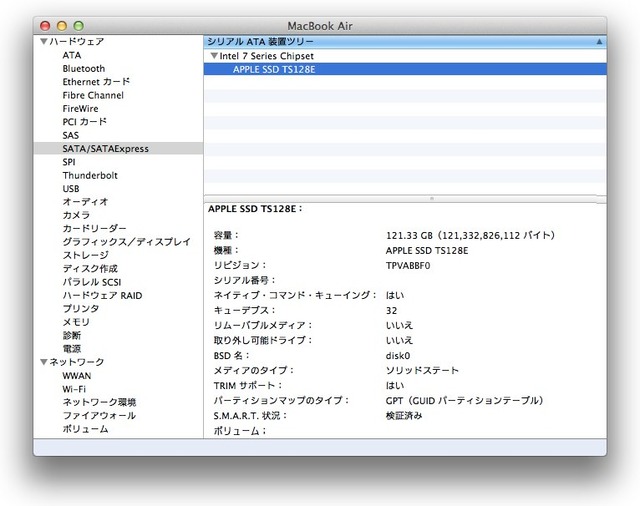Open ハードウェア RAID entry

click(102, 295)
